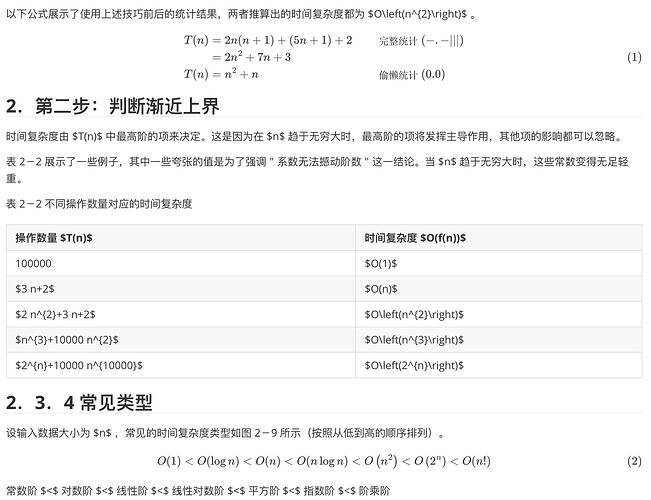Viewport: 651px width, 500px height.
Task: Click the label '完整统计 (-.-|||)'
Action: tap(421, 41)
